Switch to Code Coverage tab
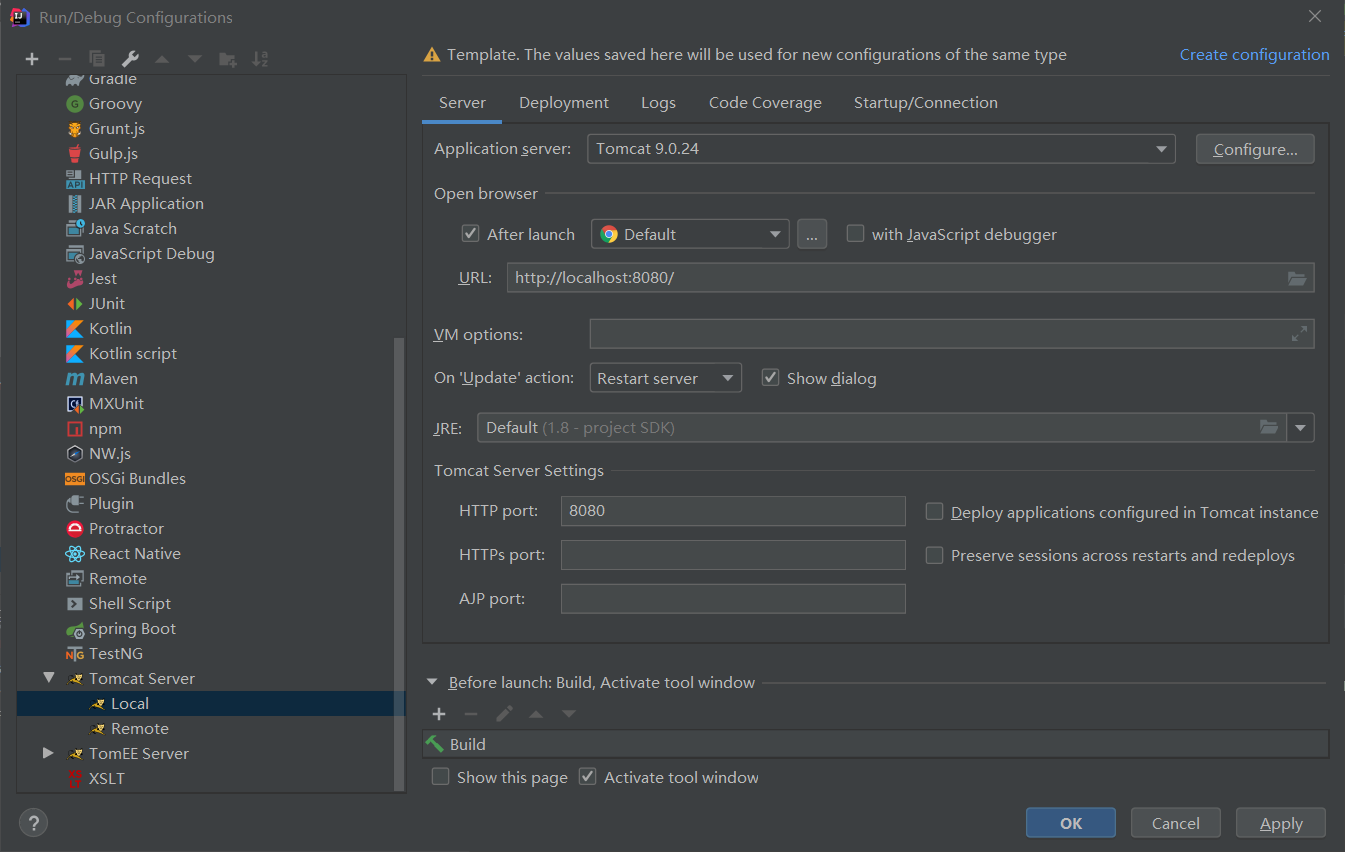 click(x=765, y=103)
